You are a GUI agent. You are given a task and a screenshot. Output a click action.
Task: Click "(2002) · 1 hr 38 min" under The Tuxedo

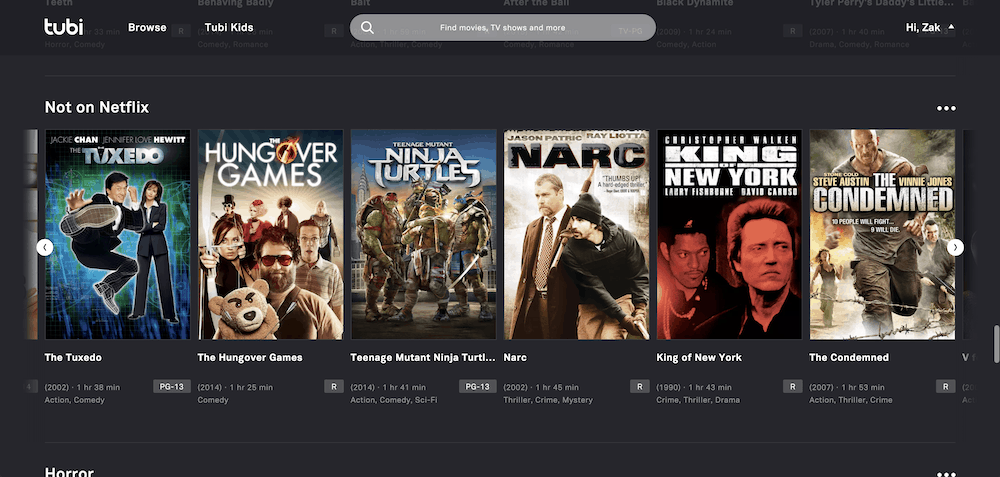click(x=82, y=387)
